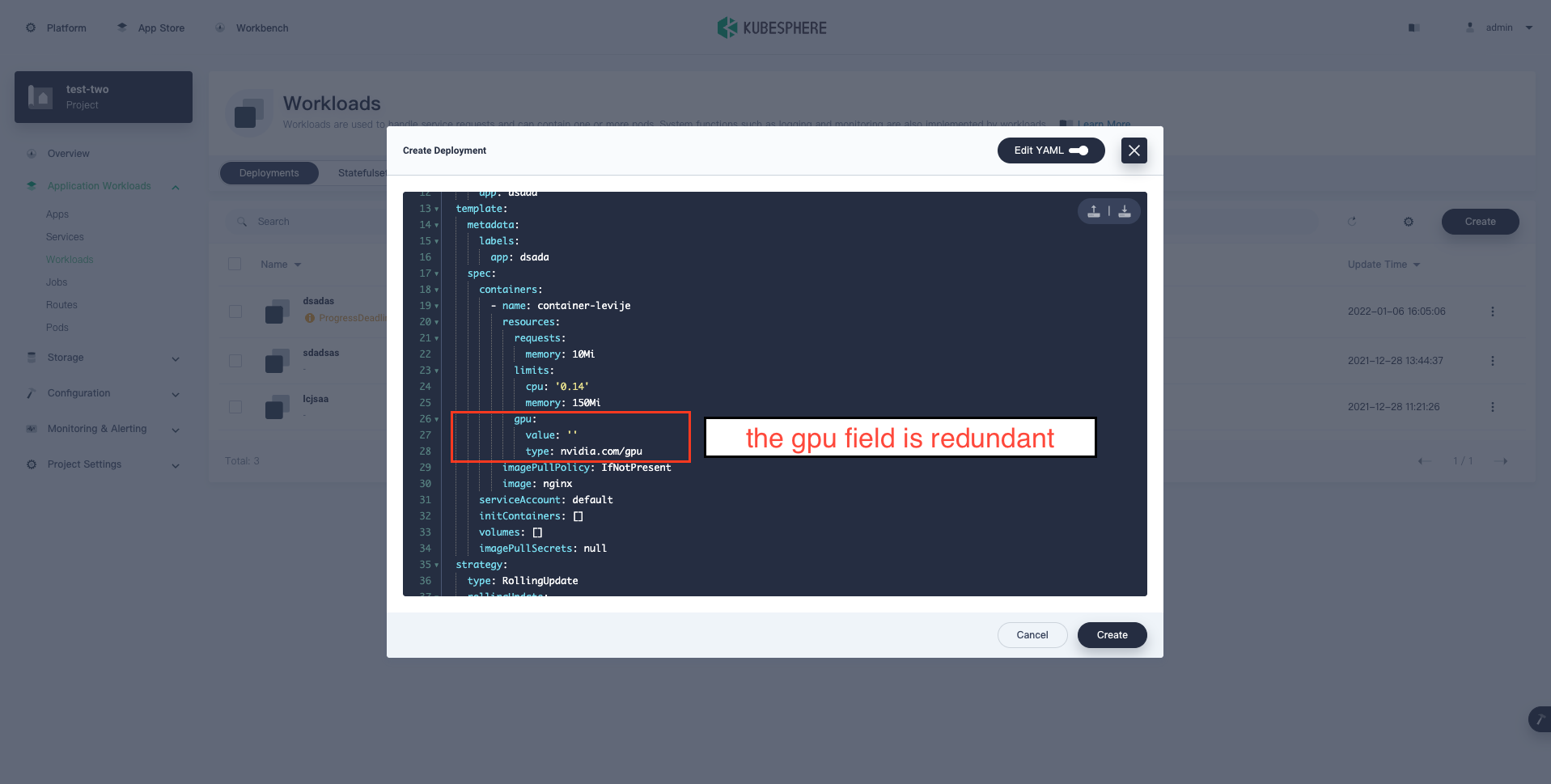Collapse the Application Workloads section
Screen dimensions: 1551x784
[x=176, y=186]
